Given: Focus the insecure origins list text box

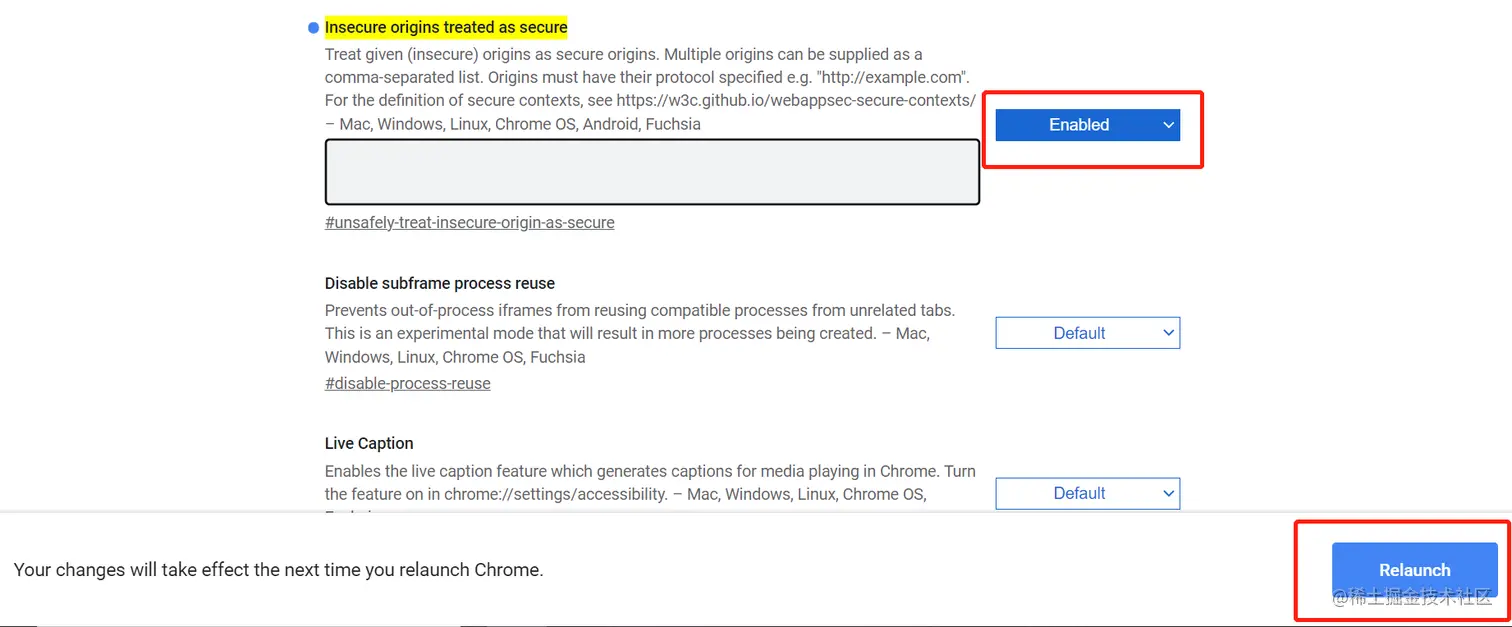Looking at the screenshot, I should click(x=652, y=172).
